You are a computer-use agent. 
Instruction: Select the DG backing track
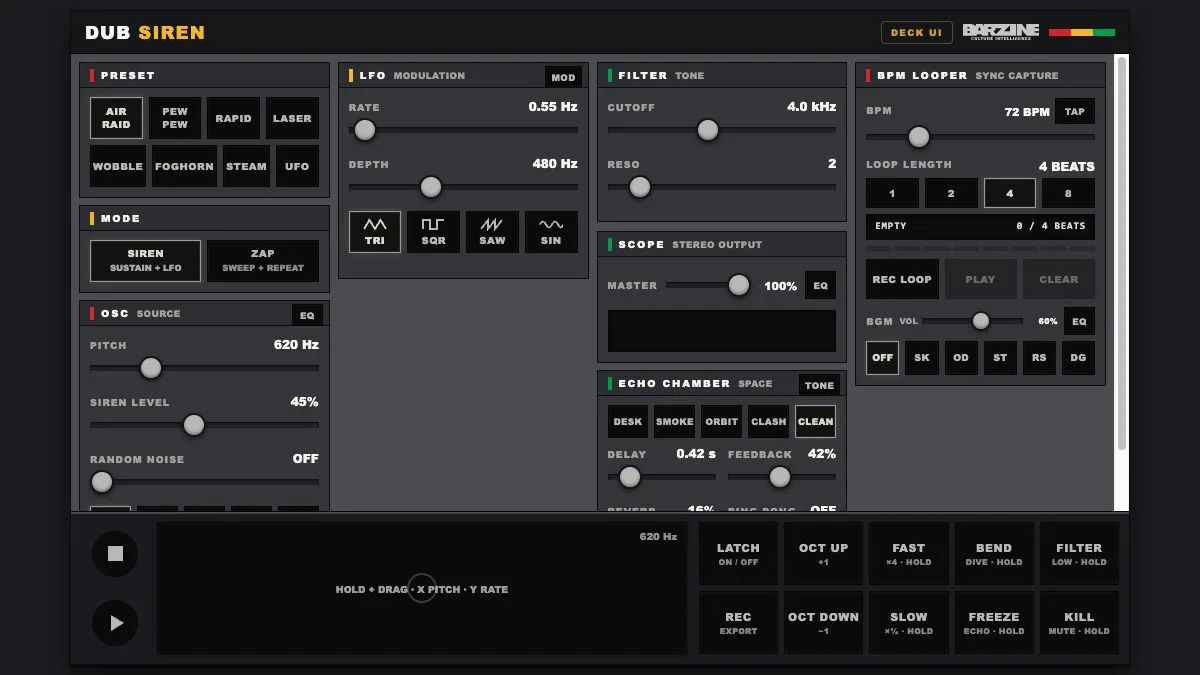click(1078, 357)
